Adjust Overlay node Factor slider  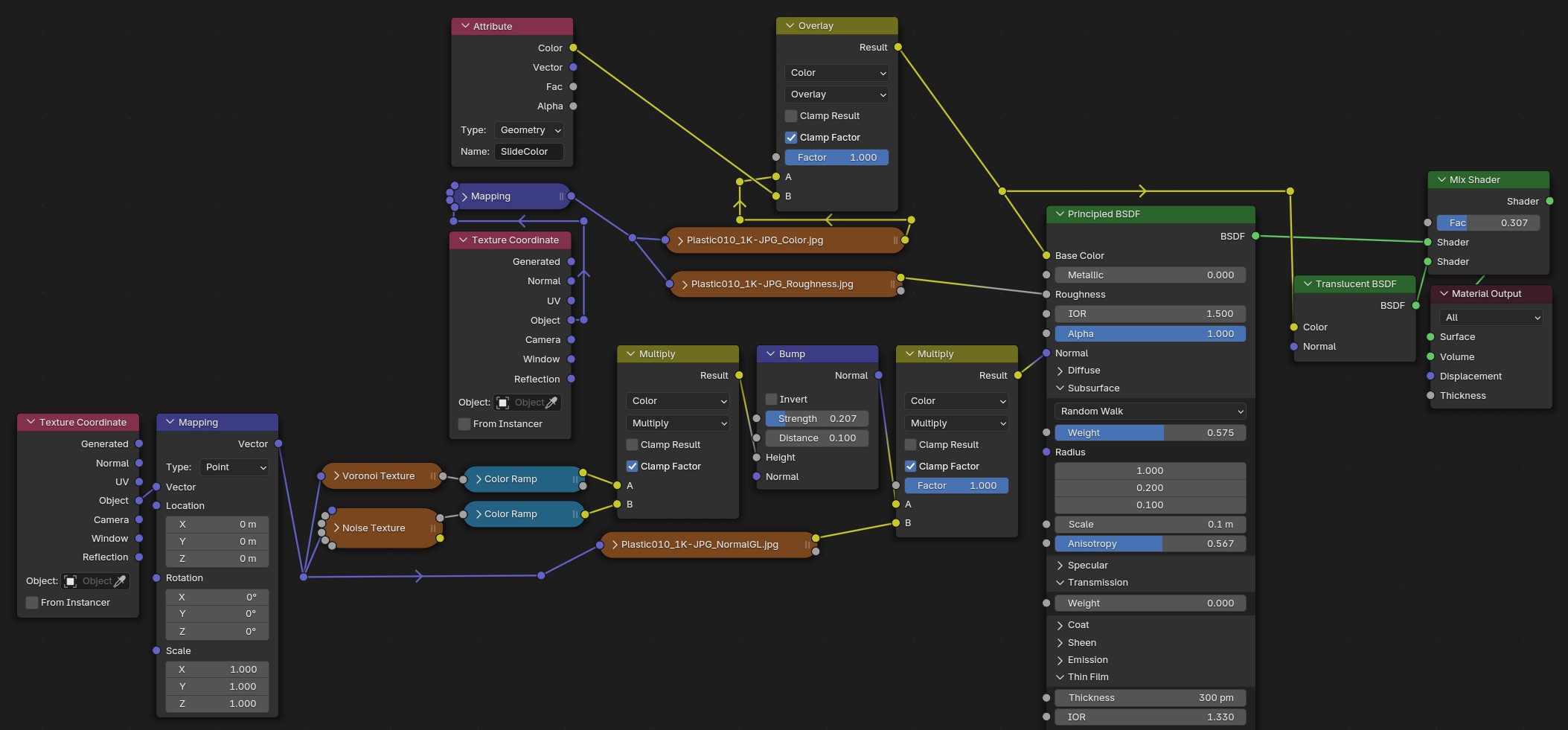836,158
